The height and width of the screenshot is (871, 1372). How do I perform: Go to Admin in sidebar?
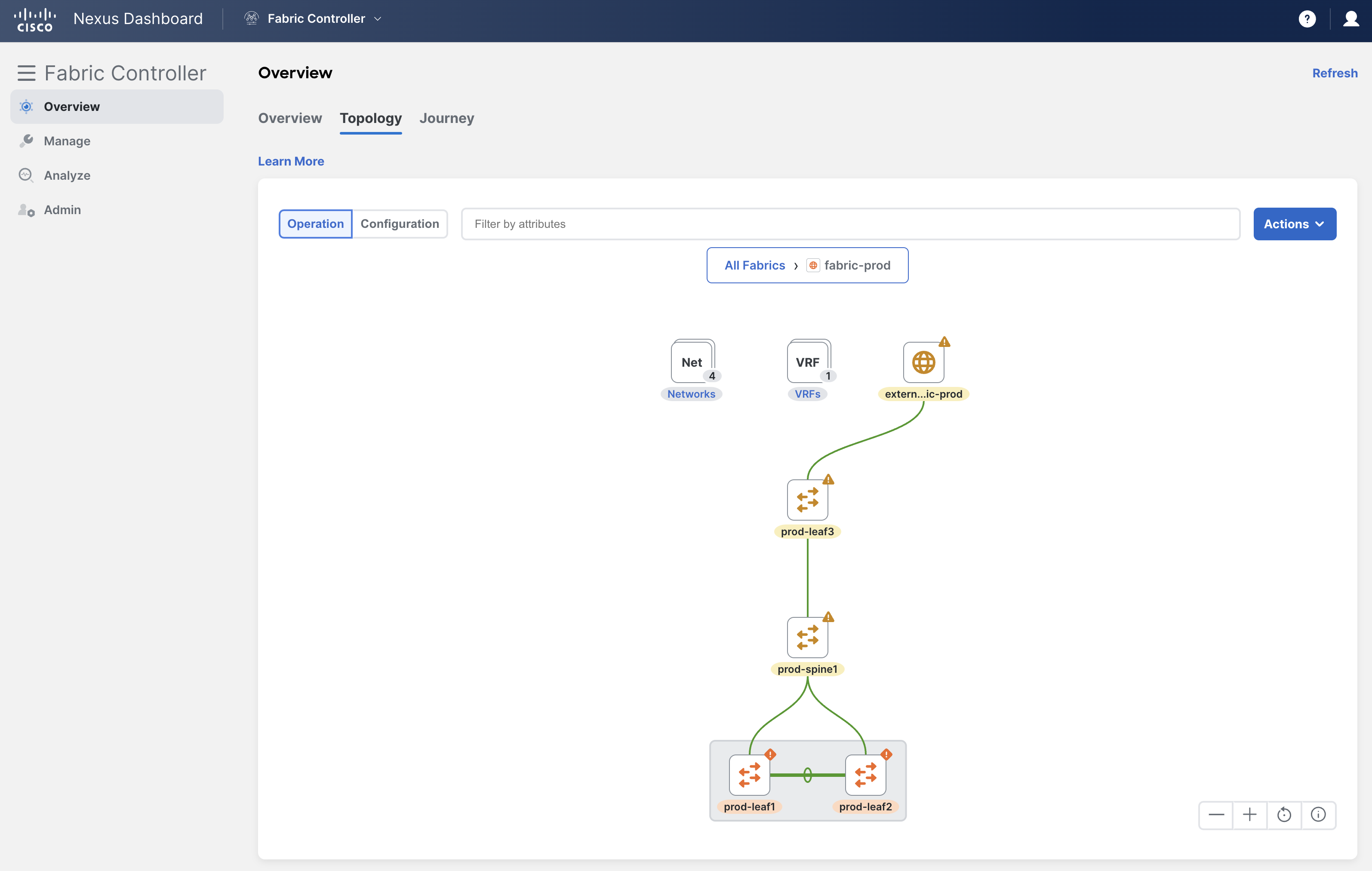117,210
